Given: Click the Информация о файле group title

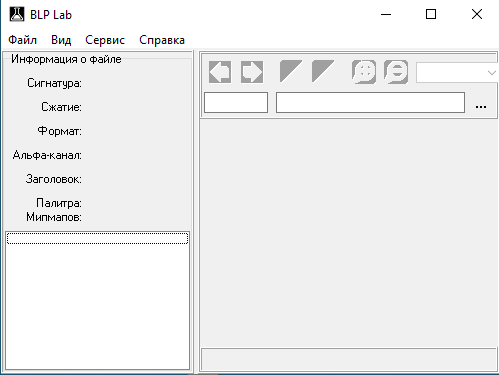Looking at the screenshot, I should pos(66,59).
